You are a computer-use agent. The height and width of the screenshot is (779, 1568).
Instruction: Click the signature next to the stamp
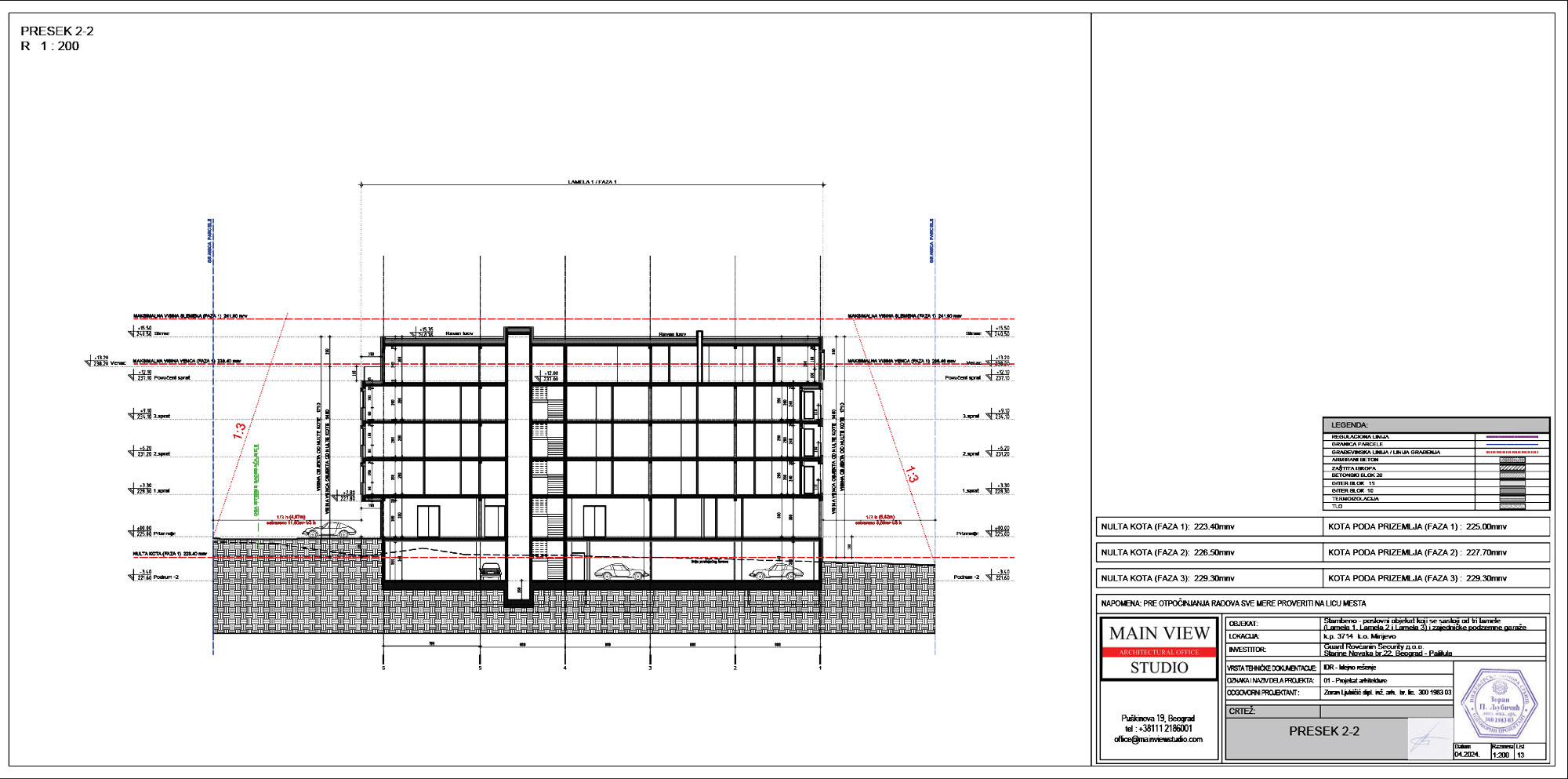click(x=1429, y=737)
